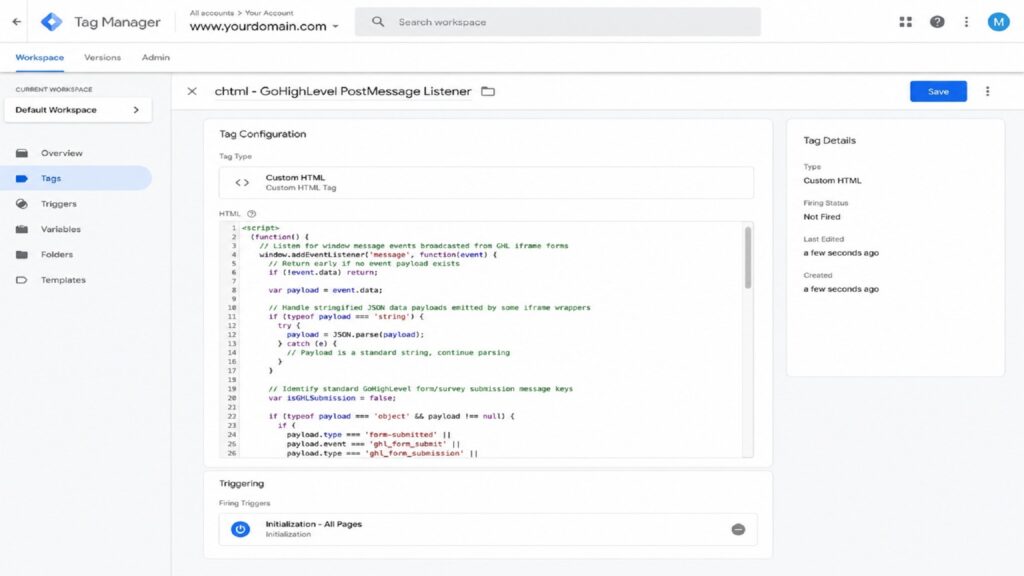
Task: Click the Initialization trigger power icon
Action: pos(240,529)
